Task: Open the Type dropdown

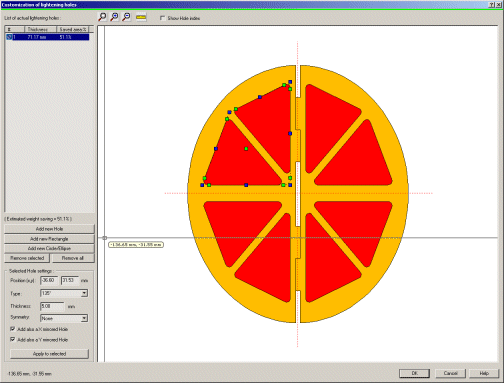Action: coord(84,293)
